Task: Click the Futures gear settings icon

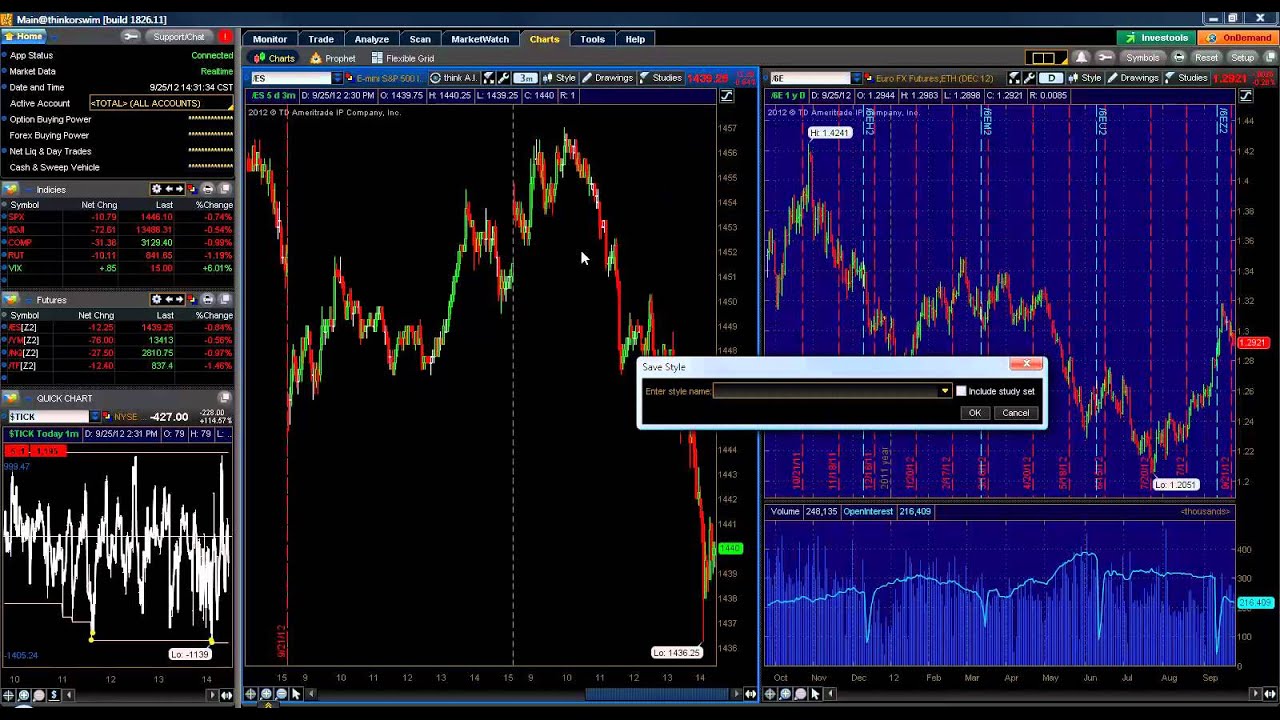Action: pos(156,299)
